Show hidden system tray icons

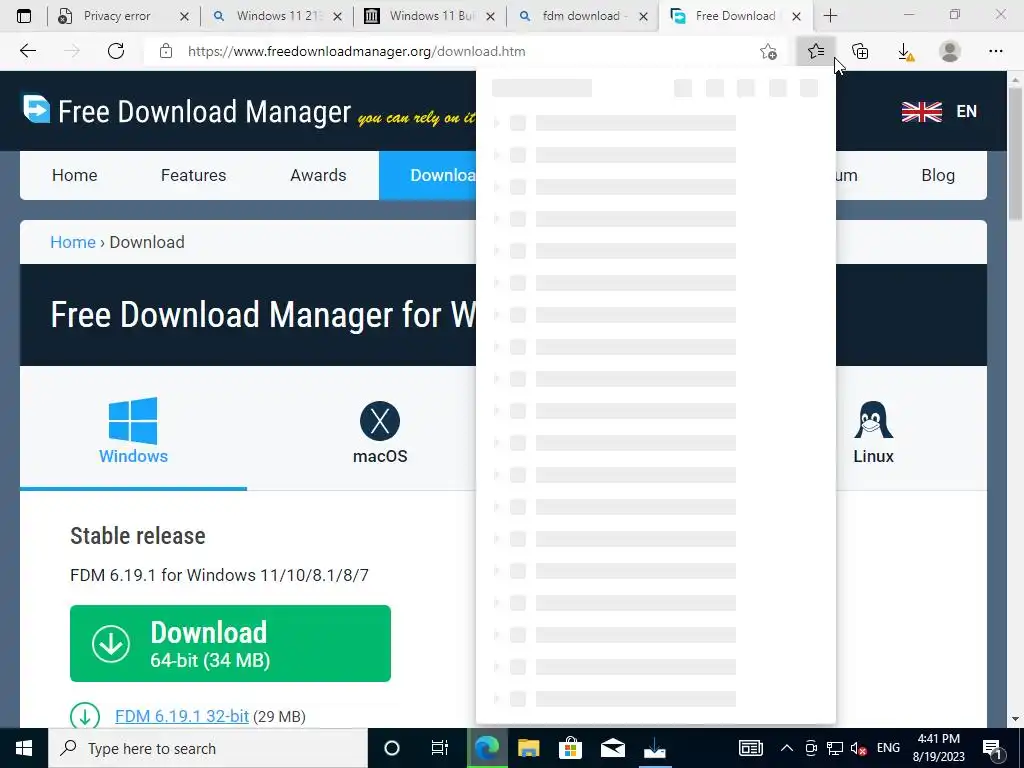787,748
